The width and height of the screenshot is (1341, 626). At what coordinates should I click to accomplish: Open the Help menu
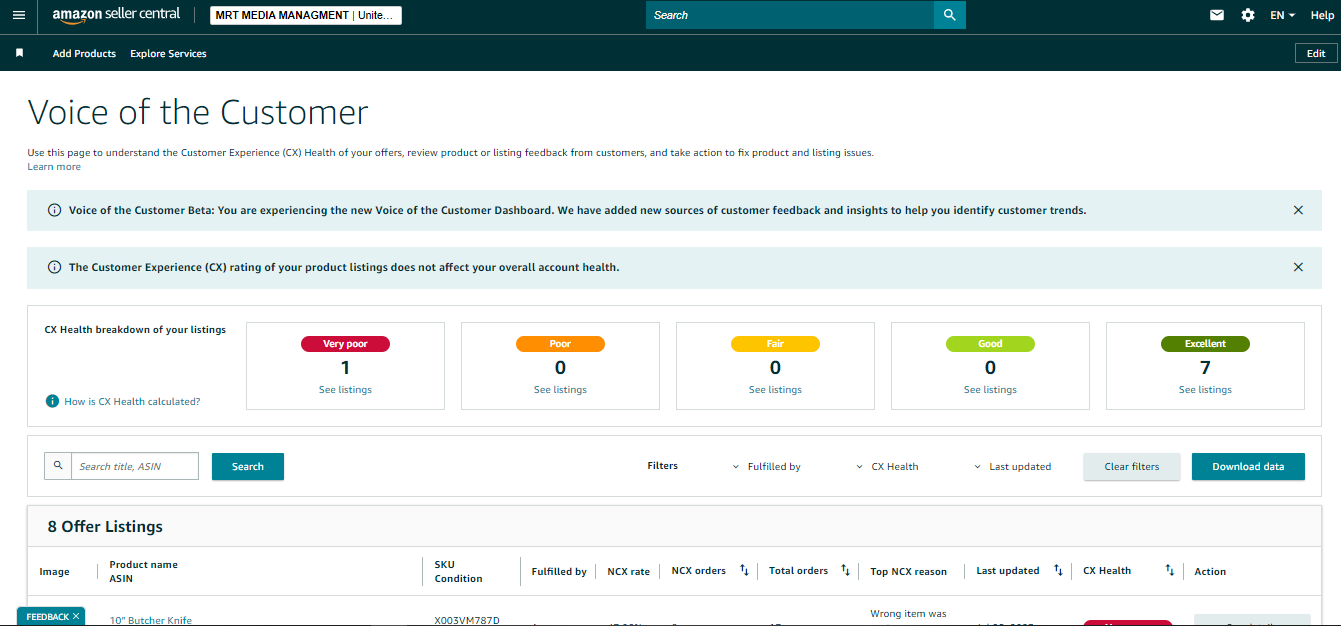click(x=1322, y=15)
